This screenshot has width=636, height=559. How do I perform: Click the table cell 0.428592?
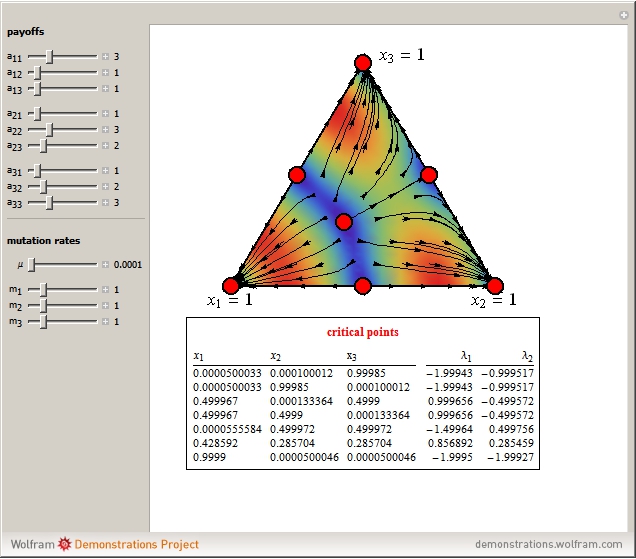[x=215, y=443]
